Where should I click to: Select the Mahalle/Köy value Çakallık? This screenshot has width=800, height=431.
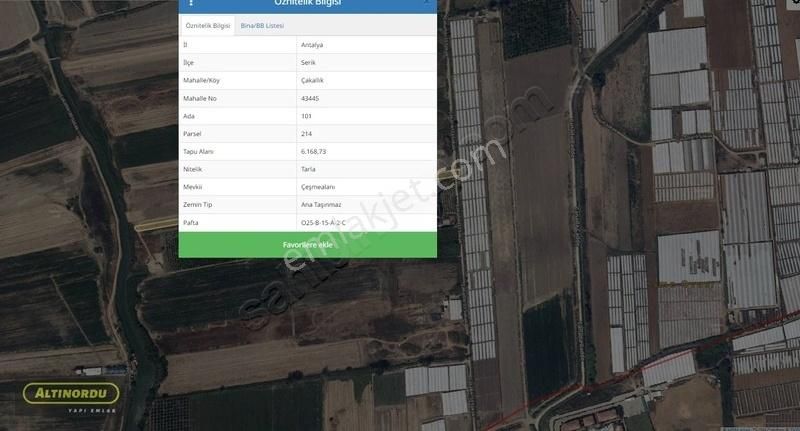(x=312, y=80)
